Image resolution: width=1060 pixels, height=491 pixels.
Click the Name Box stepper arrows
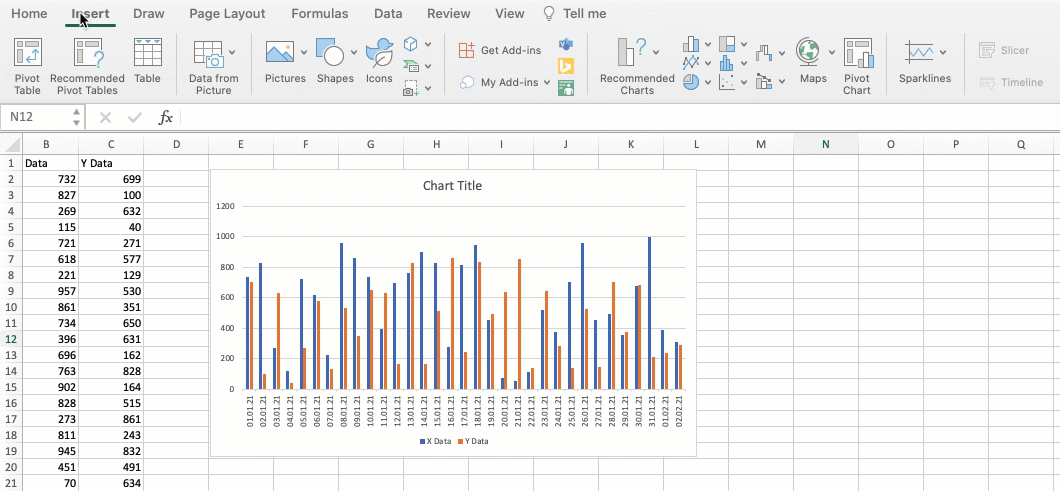pos(76,117)
